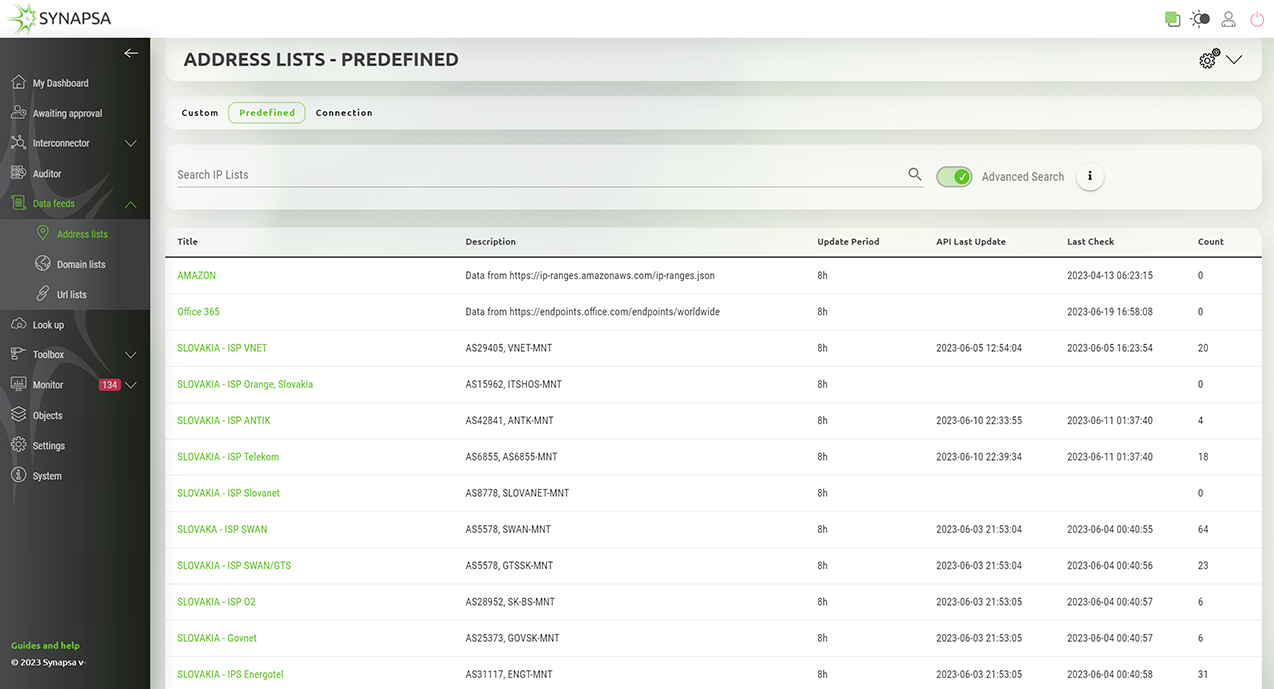Click the search magnifier icon
This screenshot has height=689, width=1274.
915,174
